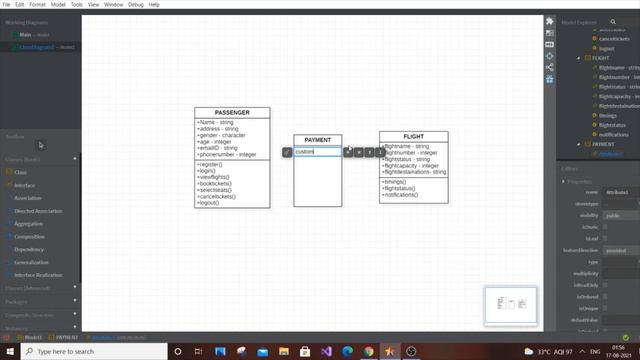640x360 pixels.
Task: Toggle the isOrdered checkbox
Action: pos(605,297)
